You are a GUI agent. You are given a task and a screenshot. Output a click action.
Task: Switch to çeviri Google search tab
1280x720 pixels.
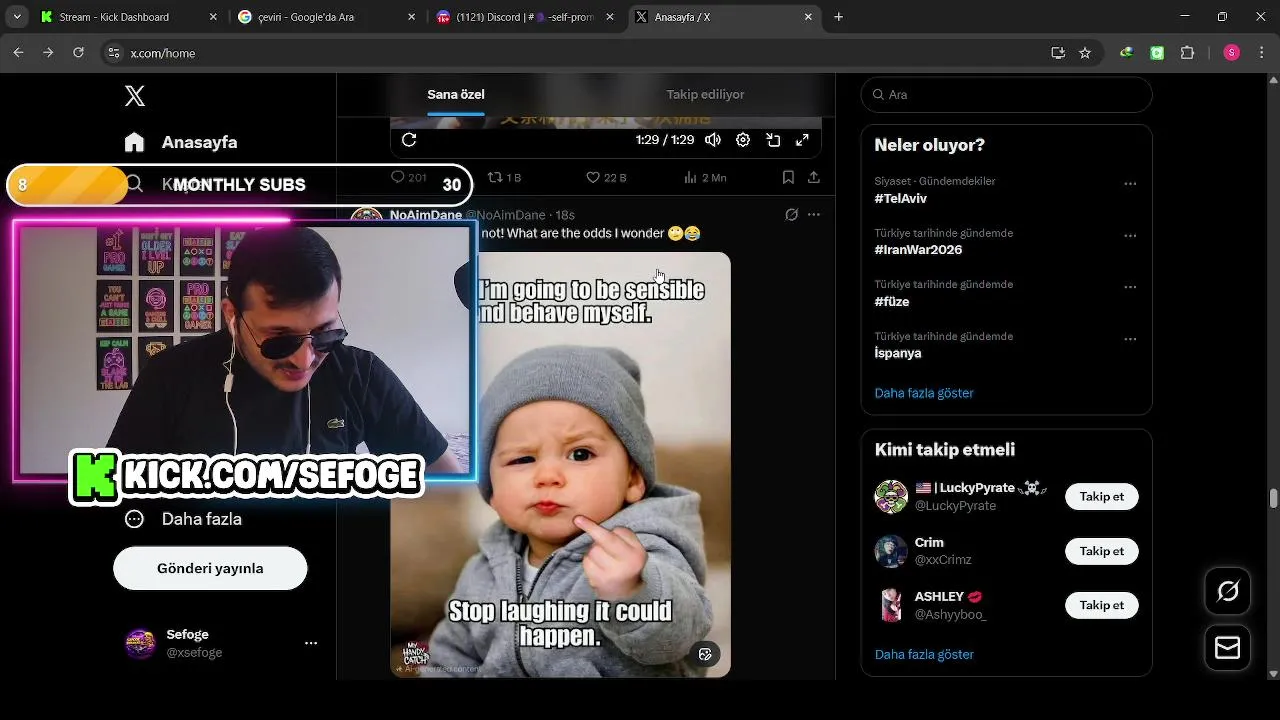click(x=328, y=17)
